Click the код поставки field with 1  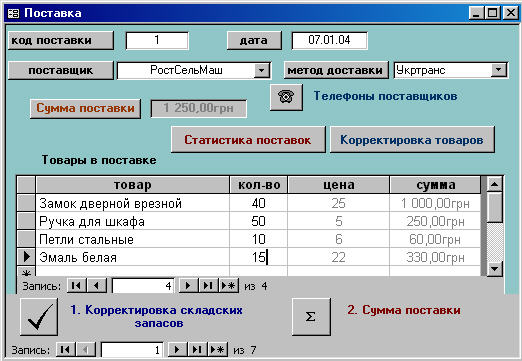(x=157, y=40)
